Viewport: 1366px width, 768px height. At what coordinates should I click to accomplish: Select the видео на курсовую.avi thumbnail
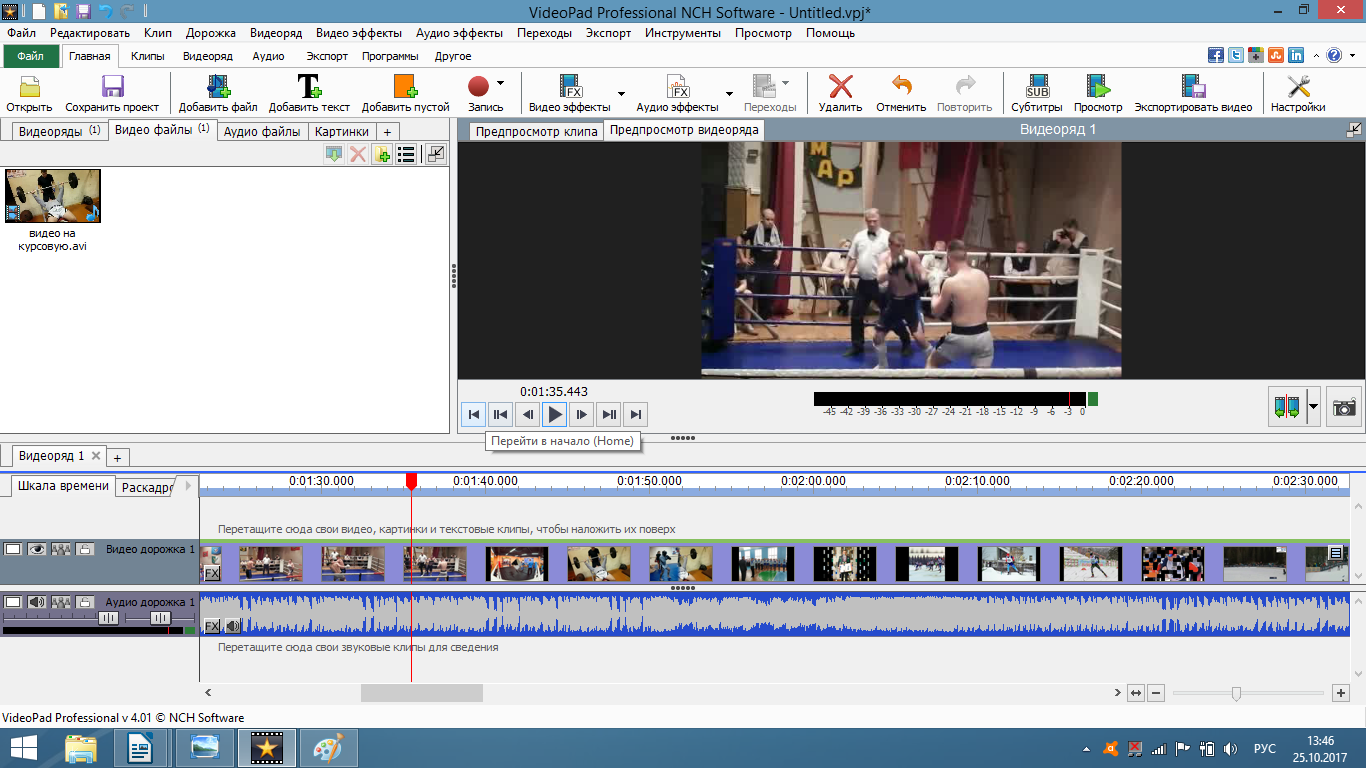point(53,196)
